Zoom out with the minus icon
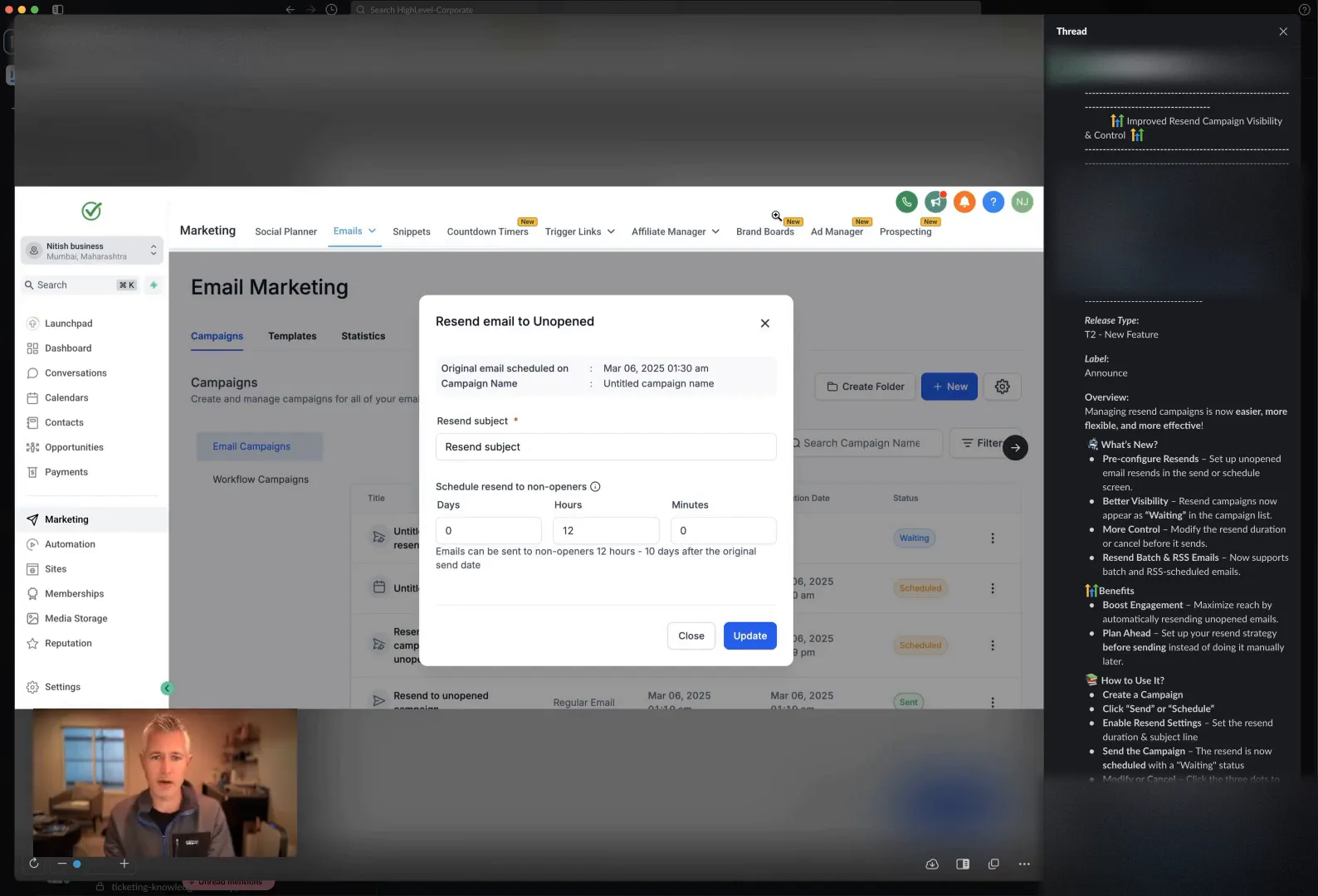The image size is (1318, 896). tap(61, 864)
